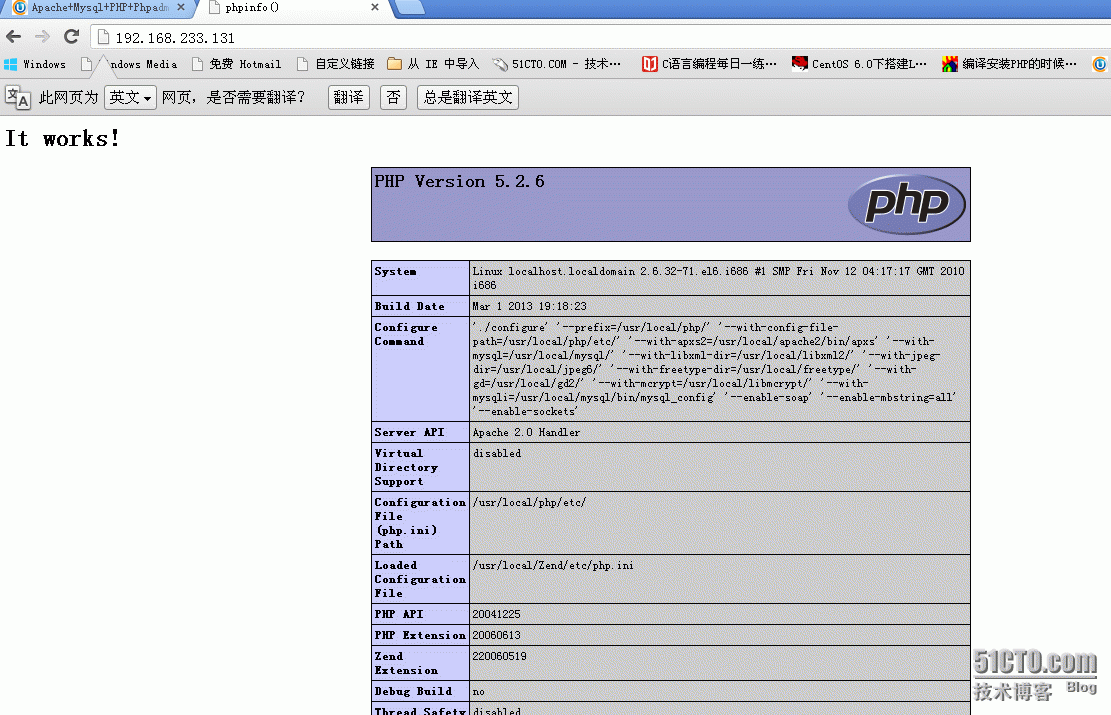Click the 'Apache 2.0 Handler' value
The width and height of the screenshot is (1111, 715).
coord(526,432)
